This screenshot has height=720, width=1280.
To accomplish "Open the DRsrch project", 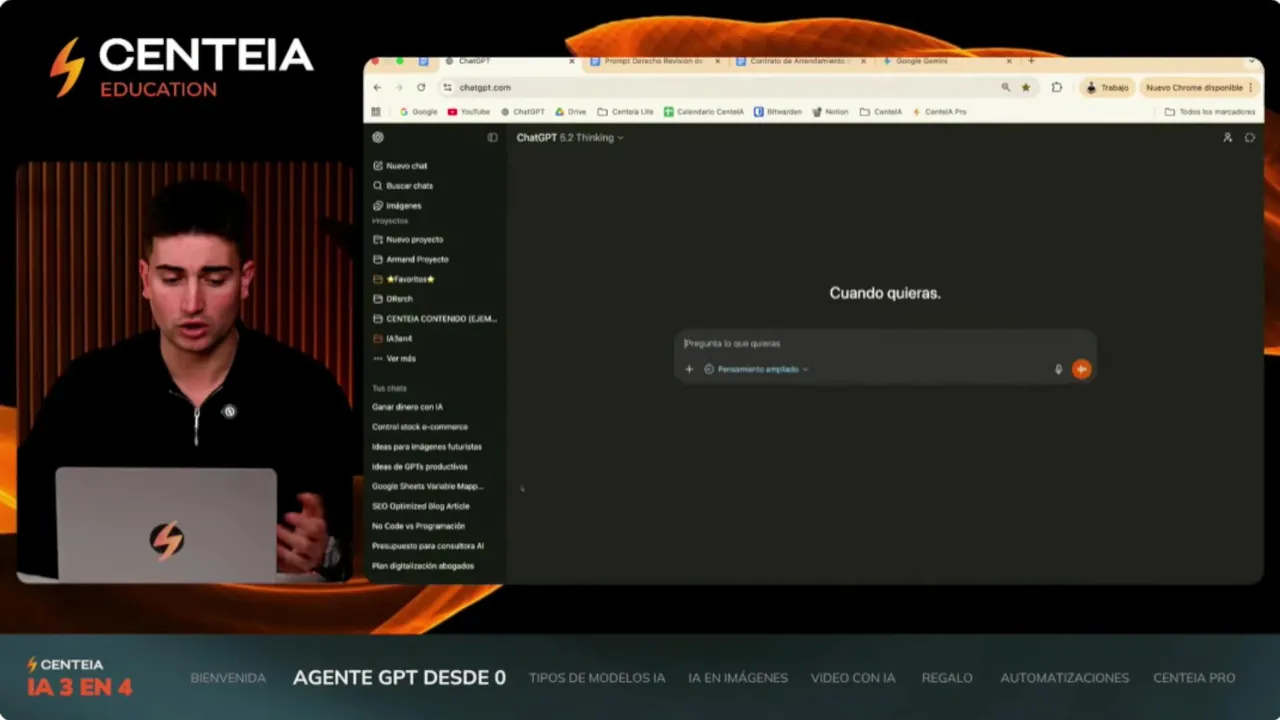I will point(393,299).
